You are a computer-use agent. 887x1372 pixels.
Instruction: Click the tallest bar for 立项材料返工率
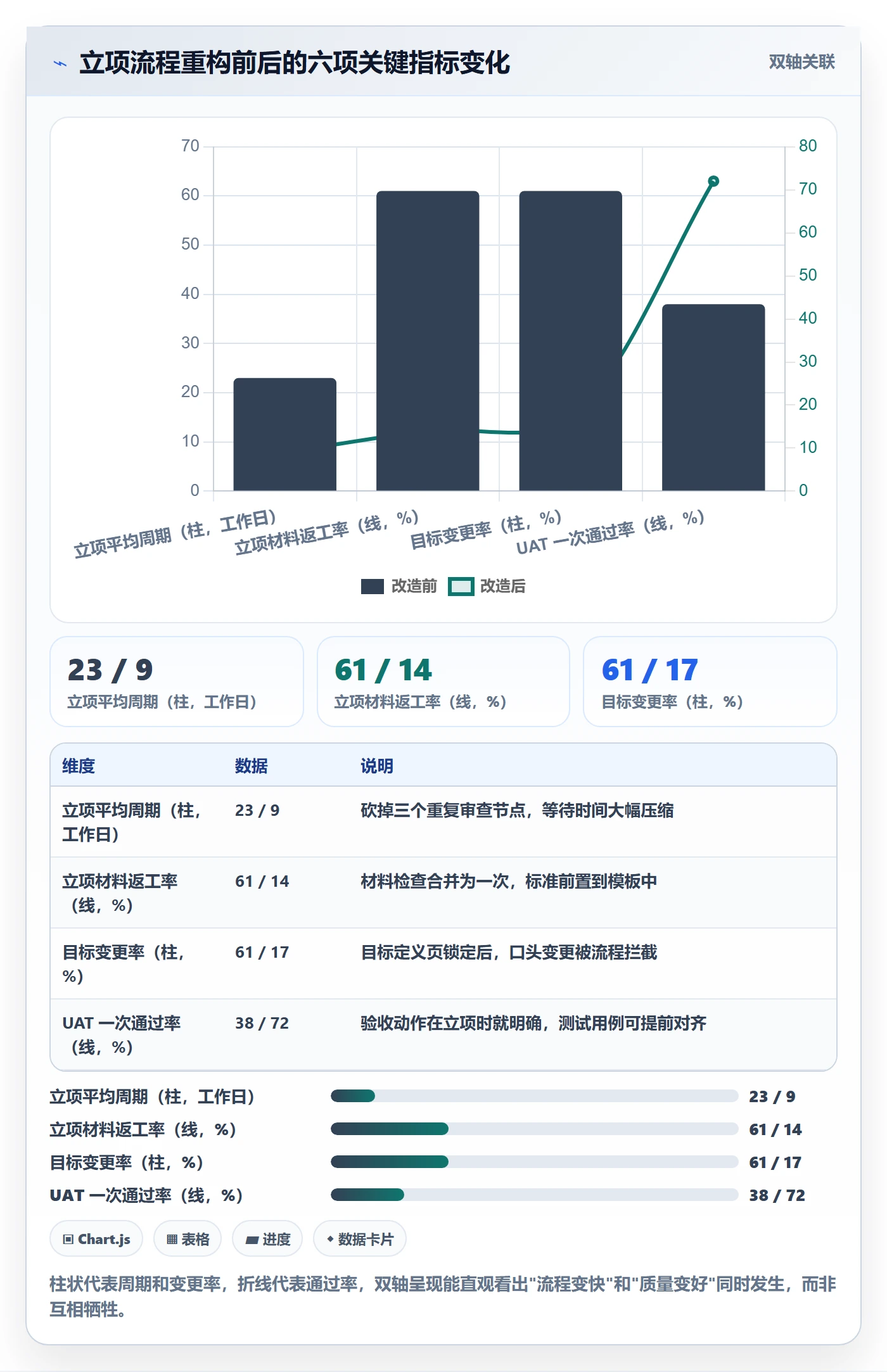pos(428,341)
